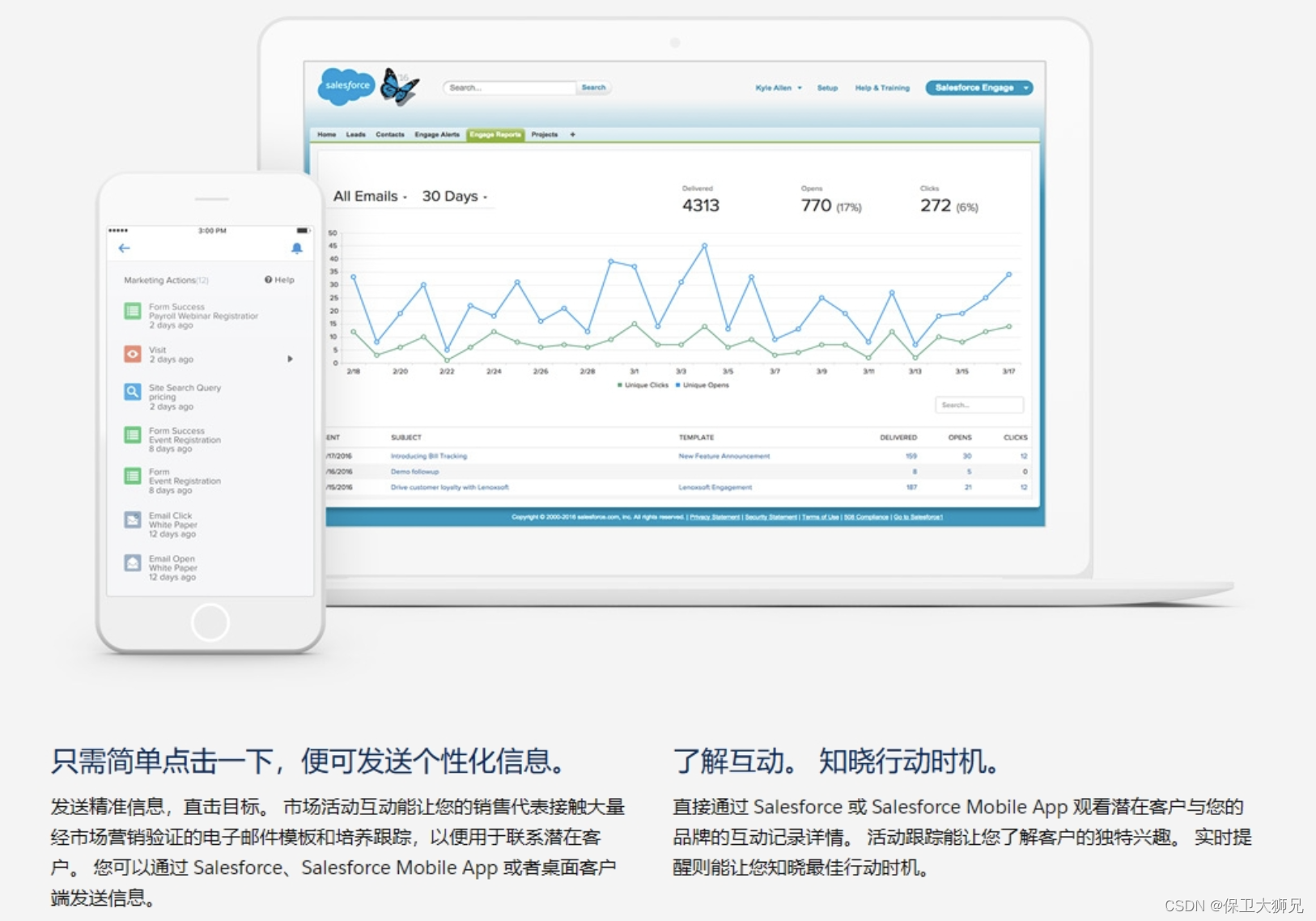
Task: Open the All Emails dropdown
Action: [x=370, y=196]
